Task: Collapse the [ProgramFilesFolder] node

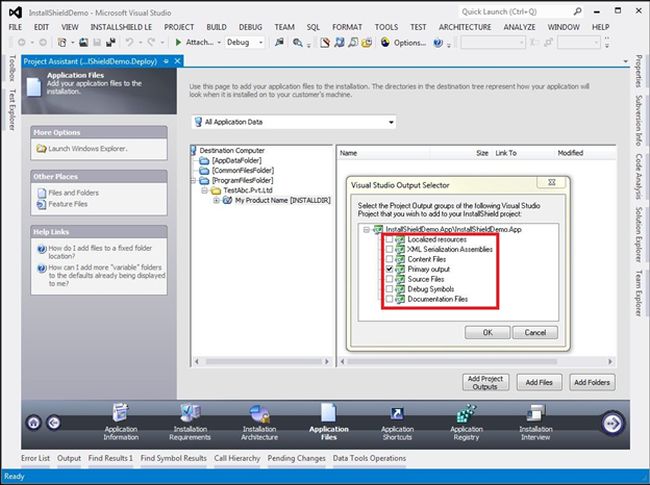Action: (x=193, y=180)
